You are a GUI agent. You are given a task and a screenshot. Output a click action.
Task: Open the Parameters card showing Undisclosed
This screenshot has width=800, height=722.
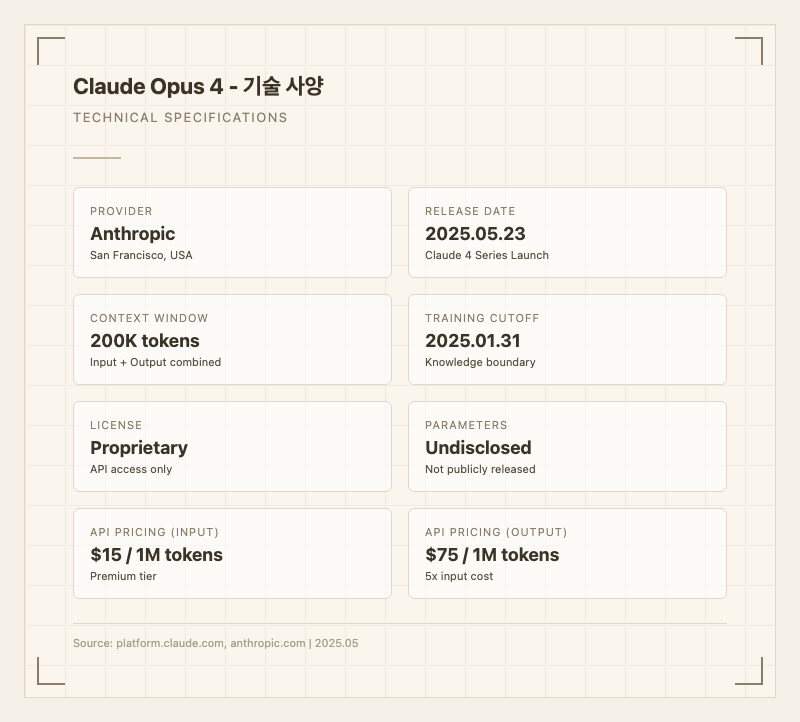click(567, 446)
